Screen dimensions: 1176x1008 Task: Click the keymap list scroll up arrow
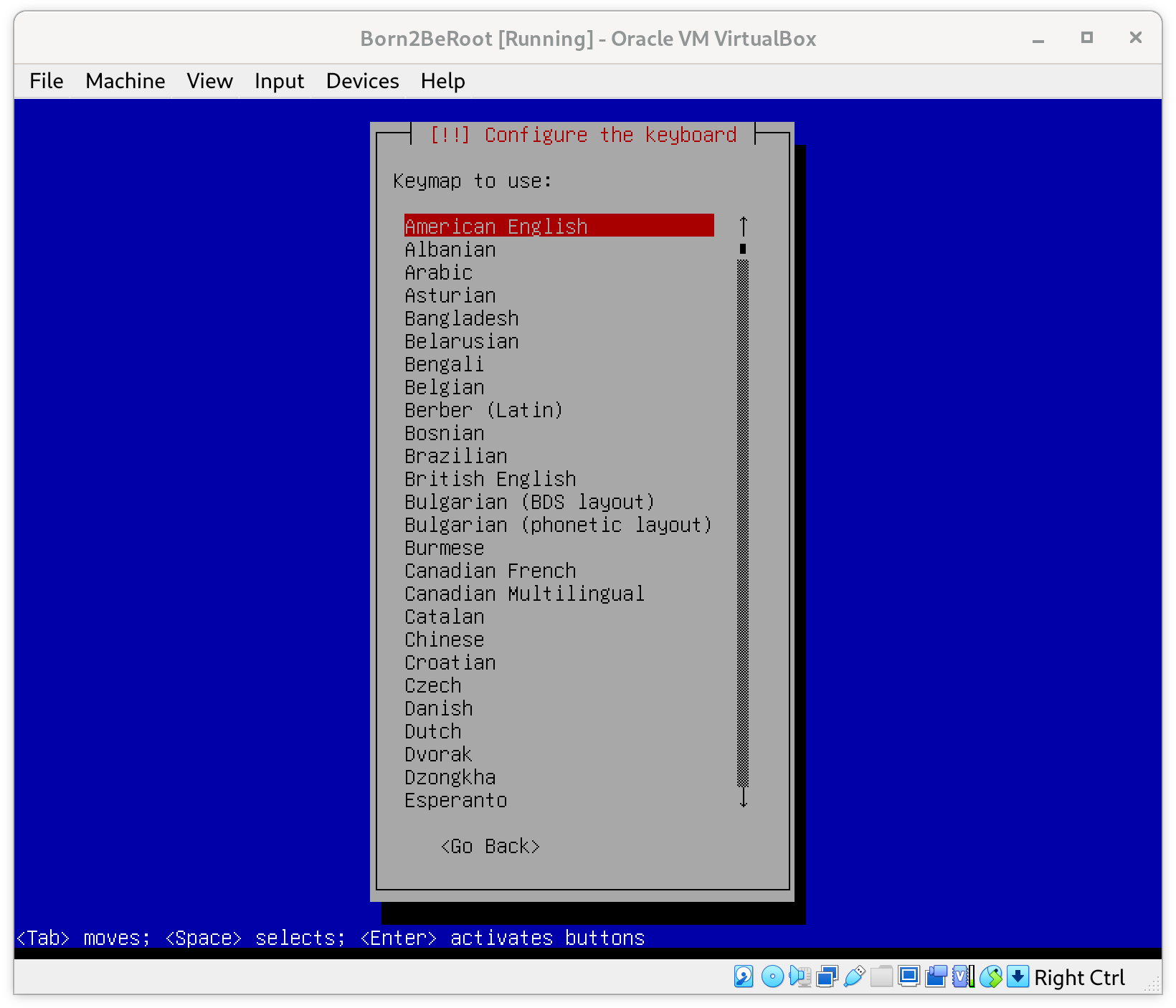pos(743,227)
